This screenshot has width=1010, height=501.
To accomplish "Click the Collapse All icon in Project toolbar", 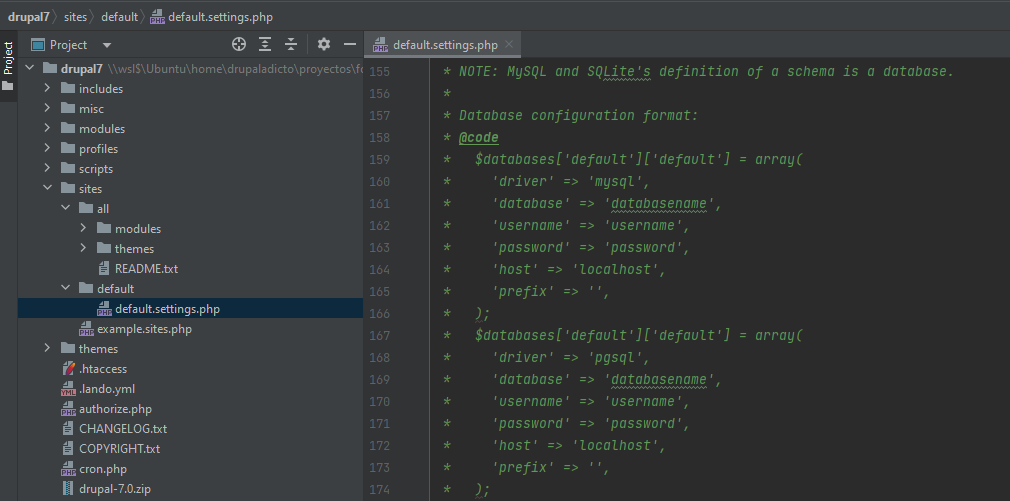I will [x=291, y=44].
